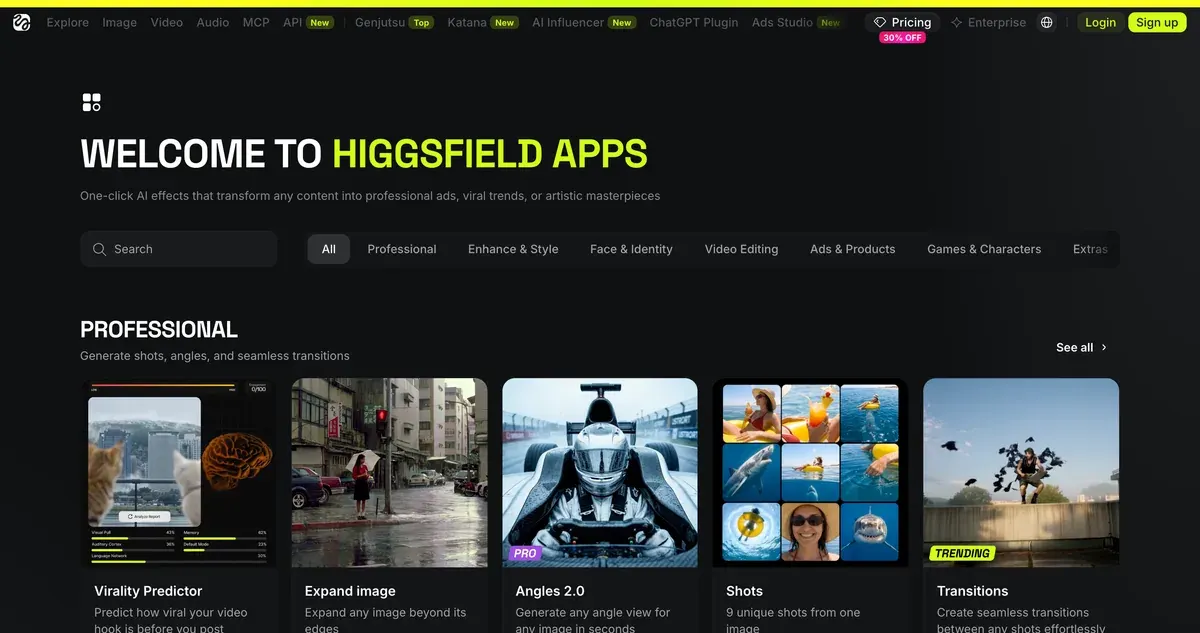Screen dimensions: 1200x633
Task: Click the New badge next to AI Influencer
Action: click(622, 22)
